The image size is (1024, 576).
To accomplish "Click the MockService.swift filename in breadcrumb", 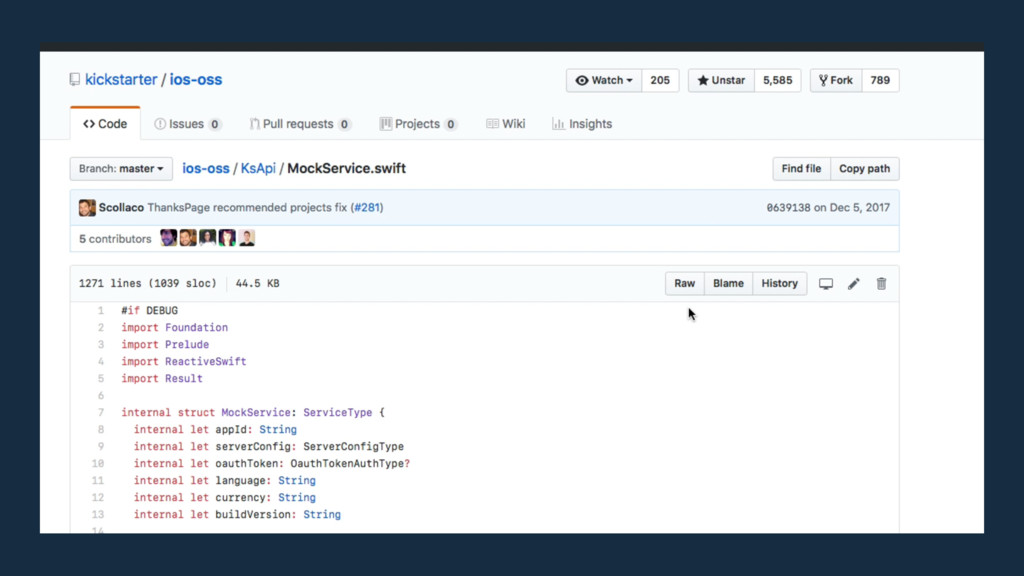I will tap(347, 168).
